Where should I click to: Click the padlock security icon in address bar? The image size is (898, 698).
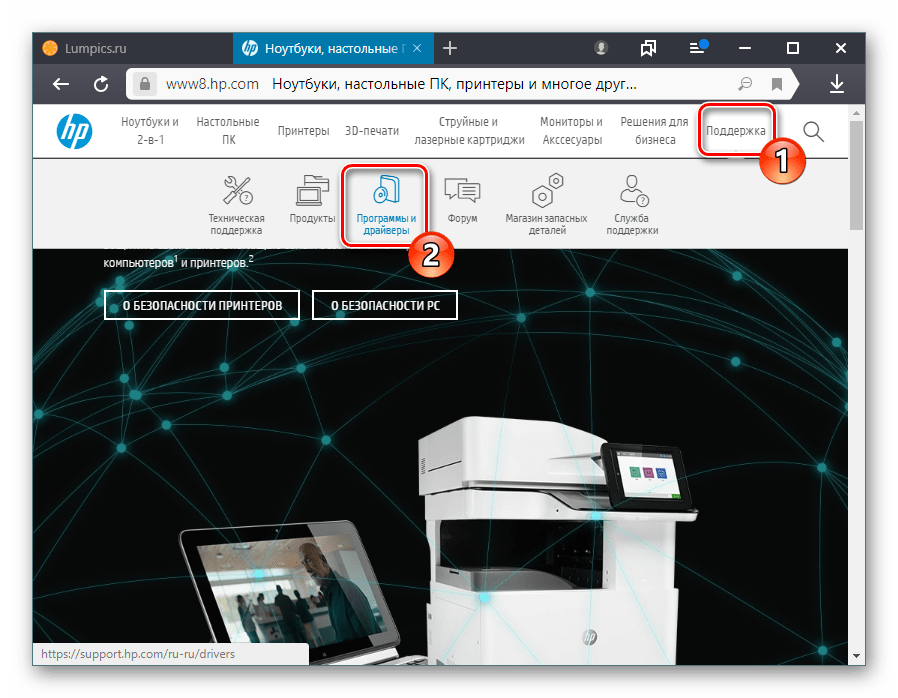pos(145,84)
